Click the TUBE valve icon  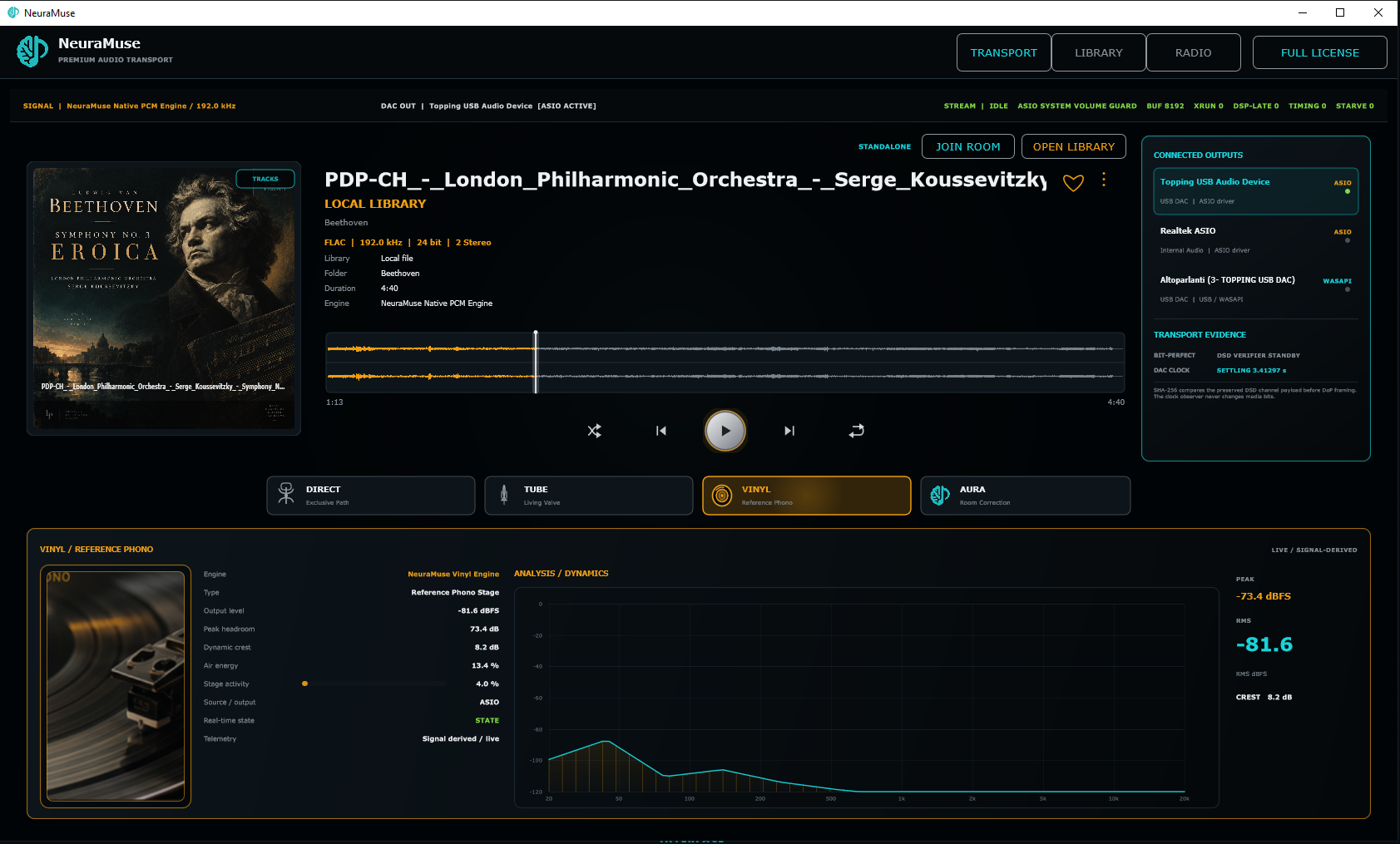coord(504,495)
